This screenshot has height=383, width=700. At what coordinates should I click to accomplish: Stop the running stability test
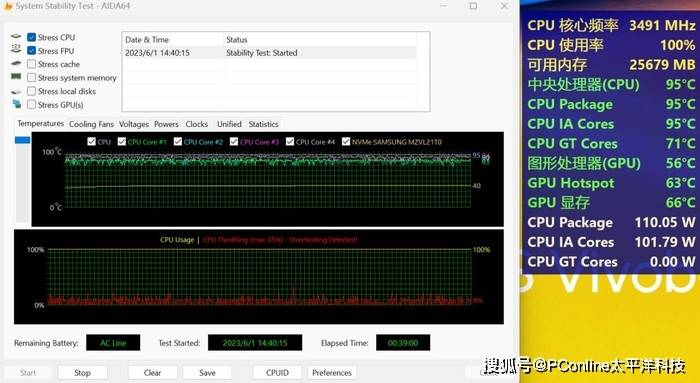(x=82, y=372)
